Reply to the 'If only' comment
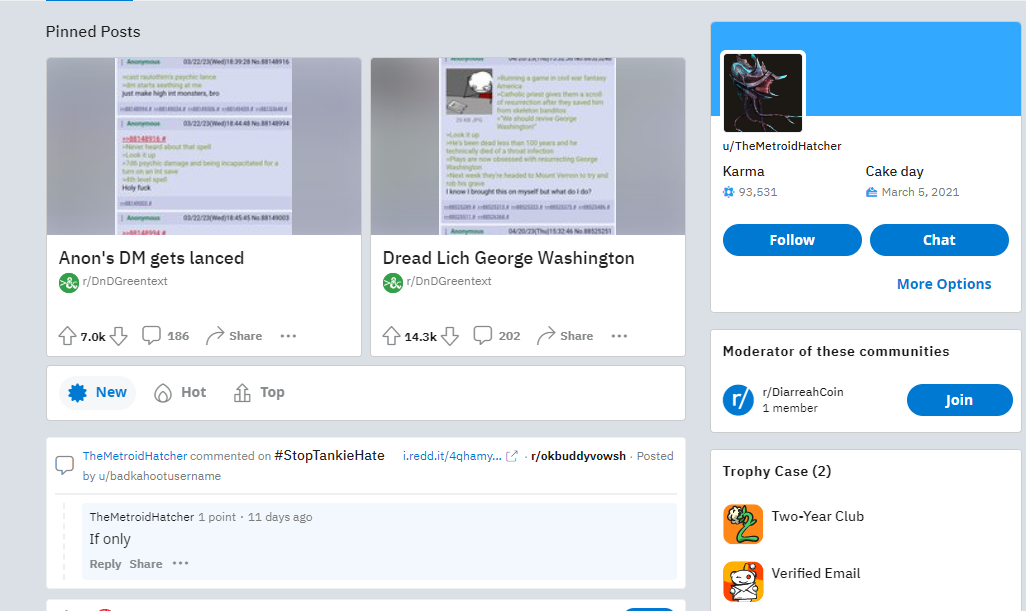The height and width of the screenshot is (611, 1026). pyautogui.click(x=105, y=564)
